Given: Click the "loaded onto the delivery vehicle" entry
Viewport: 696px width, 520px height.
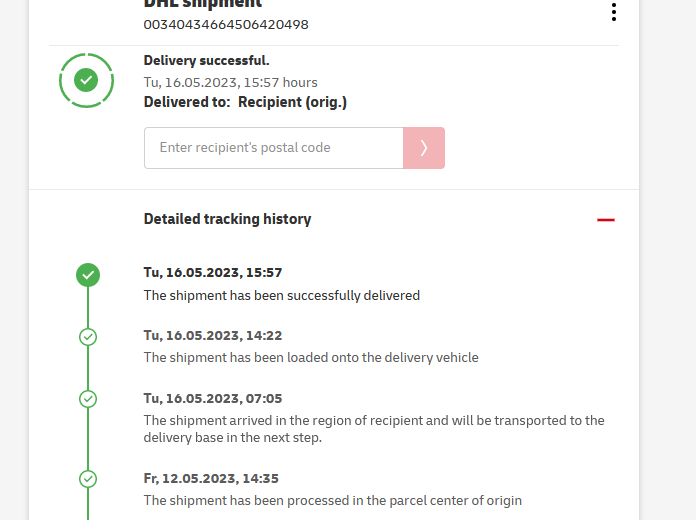Looking at the screenshot, I should point(311,358).
